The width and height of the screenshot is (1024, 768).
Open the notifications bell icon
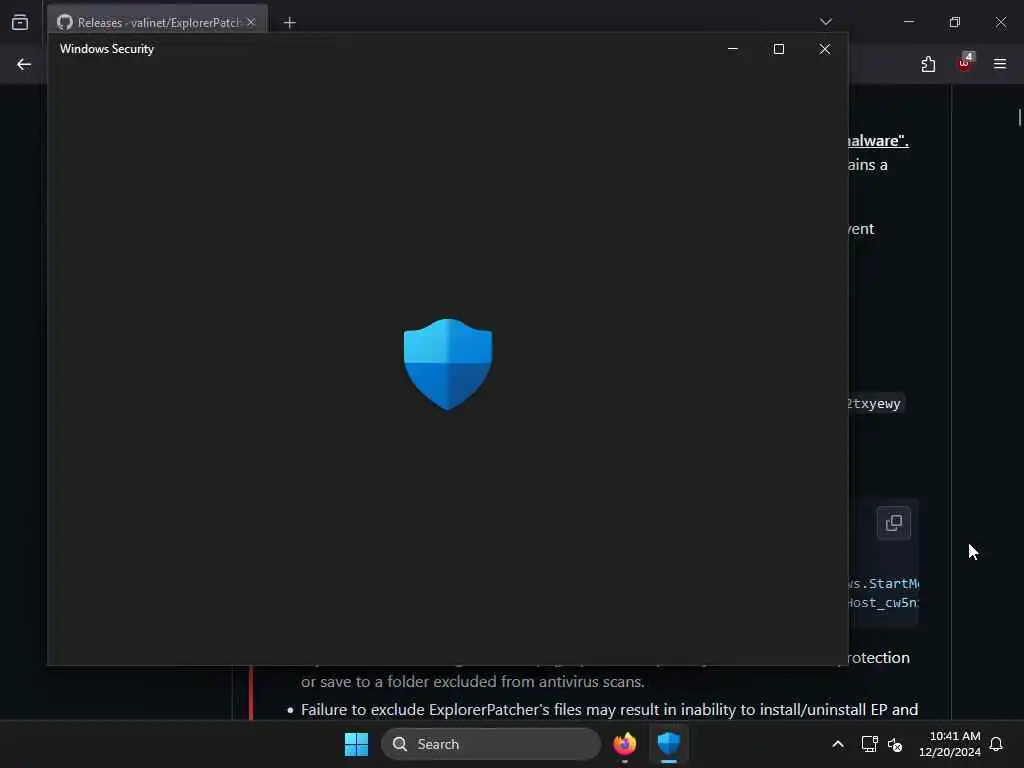[x=996, y=744]
